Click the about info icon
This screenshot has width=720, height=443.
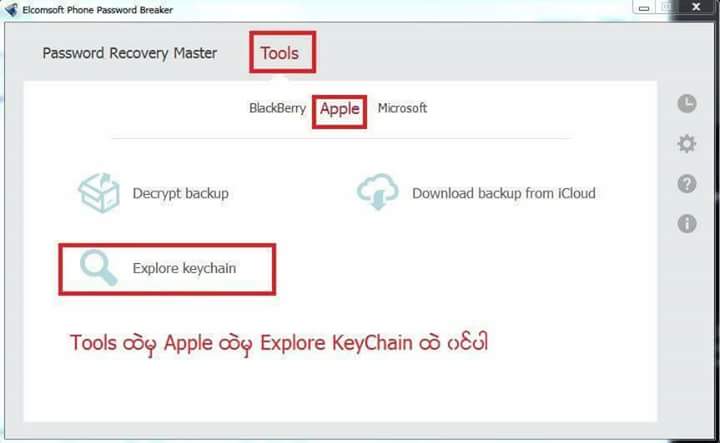pyautogui.click(x=686, y=224)
